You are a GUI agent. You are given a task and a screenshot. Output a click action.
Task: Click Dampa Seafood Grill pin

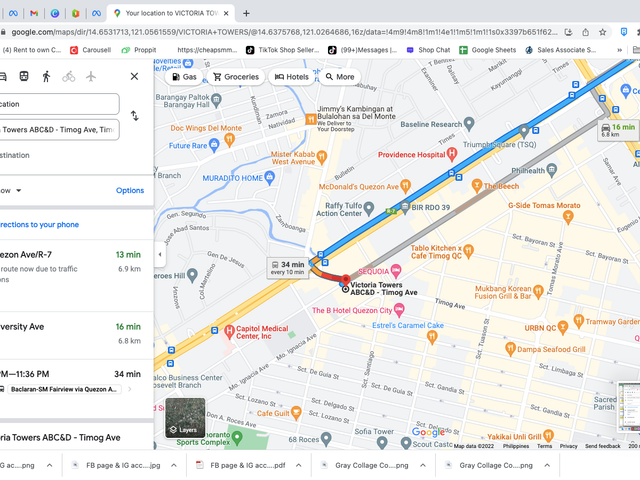[x=511, y=349]
